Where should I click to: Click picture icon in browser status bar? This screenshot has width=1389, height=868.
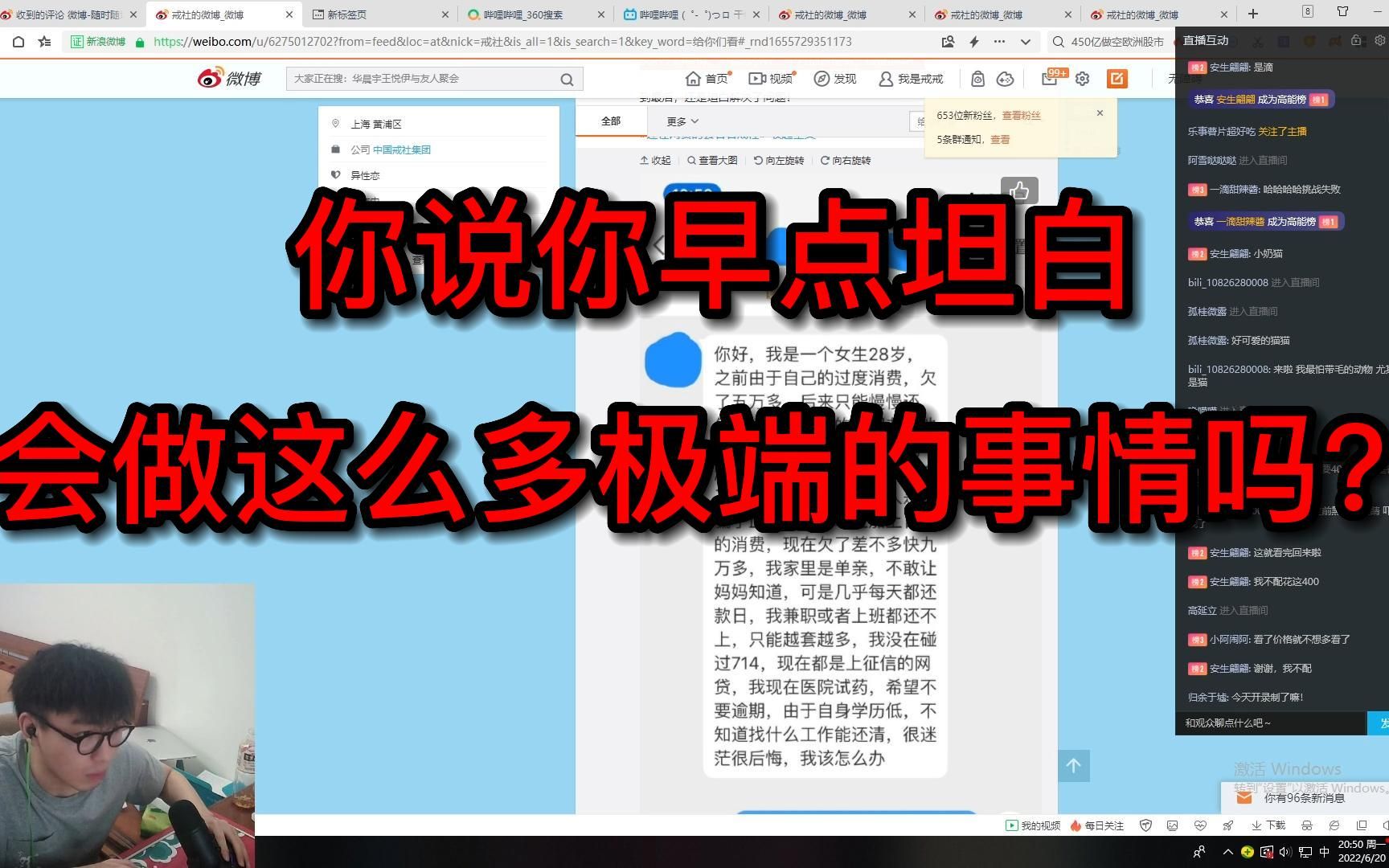(x=1173, y=825)
